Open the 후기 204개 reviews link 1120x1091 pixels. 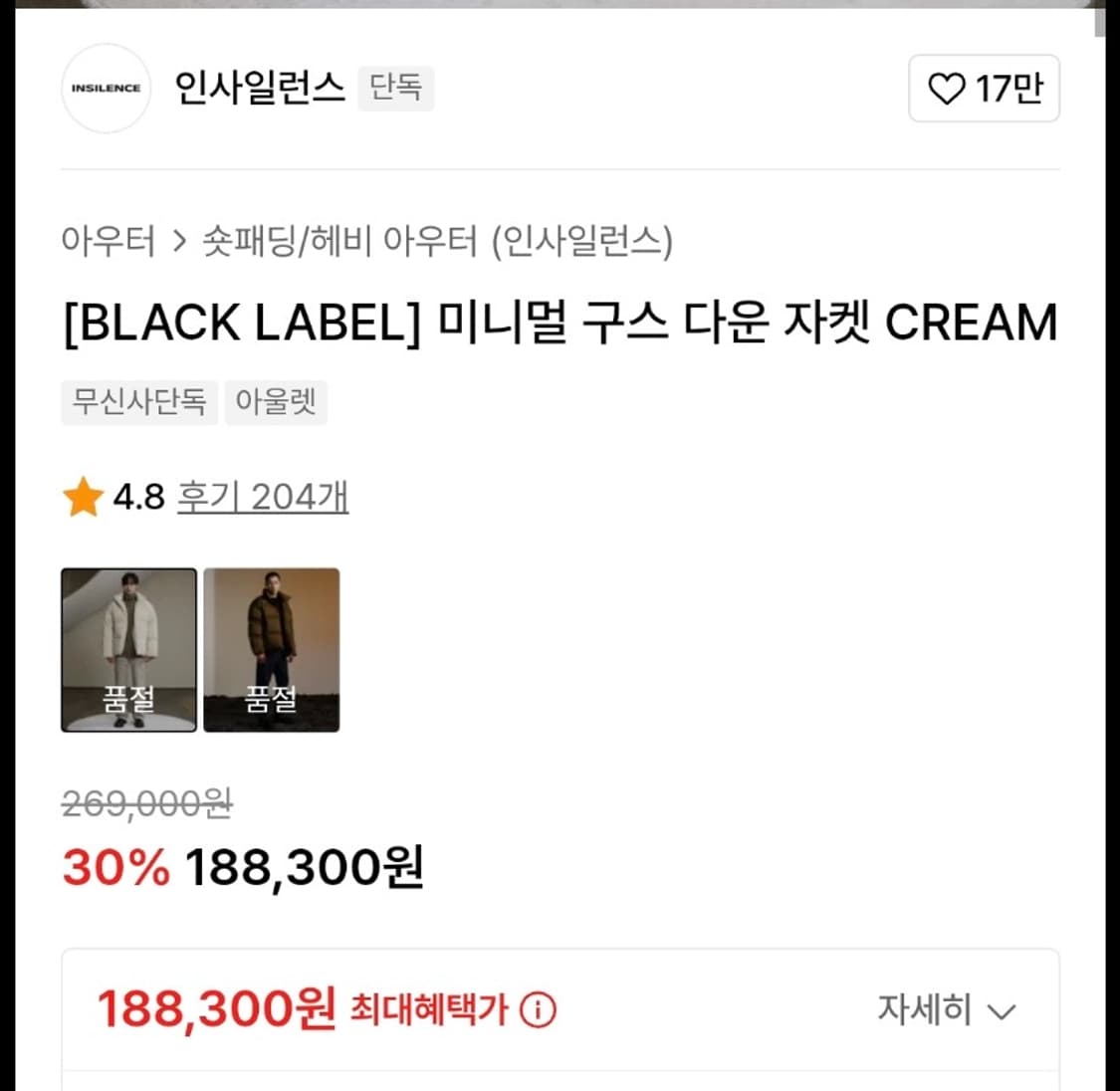263,496
